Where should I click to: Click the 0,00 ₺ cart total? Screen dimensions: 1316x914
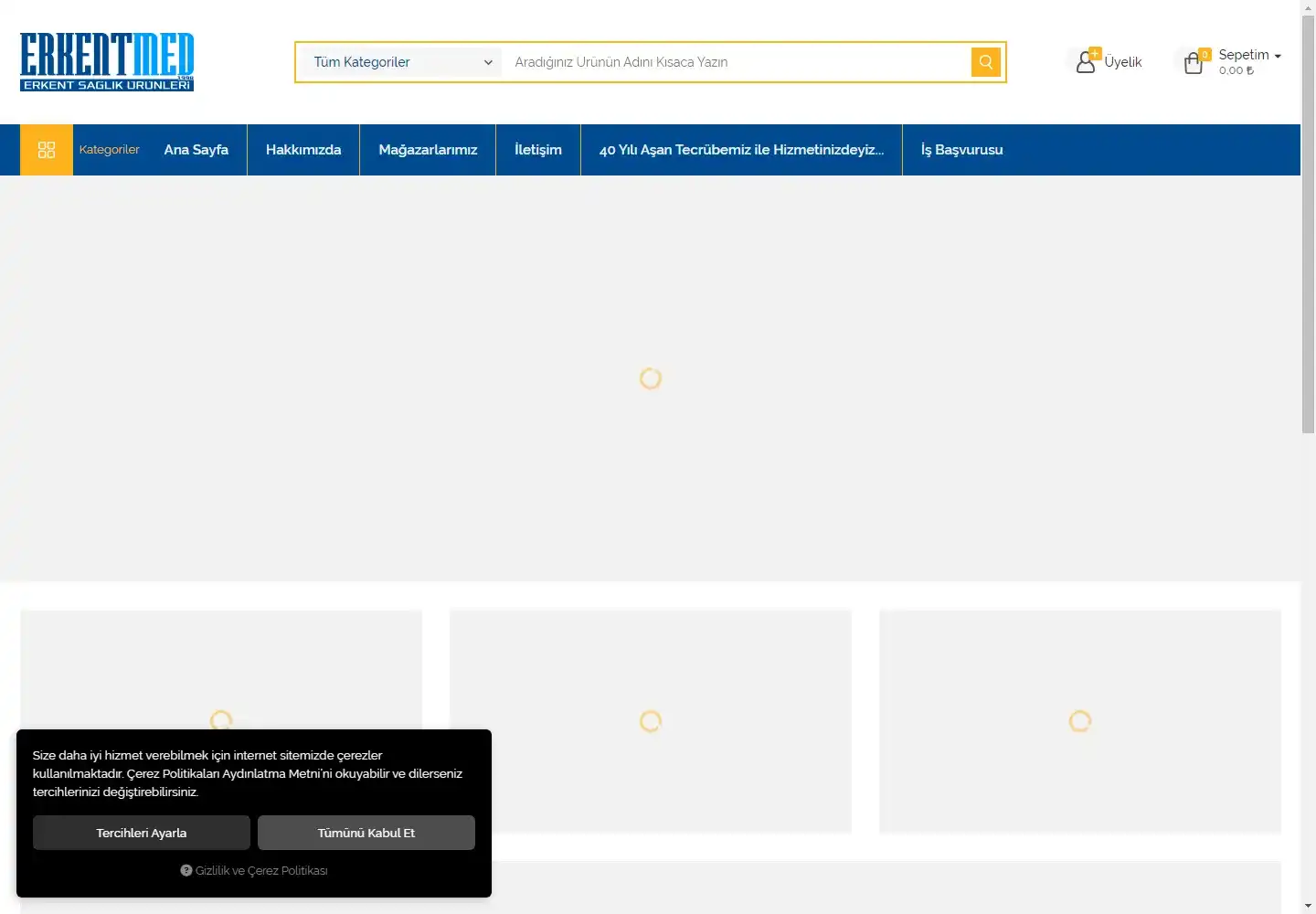1236,70
